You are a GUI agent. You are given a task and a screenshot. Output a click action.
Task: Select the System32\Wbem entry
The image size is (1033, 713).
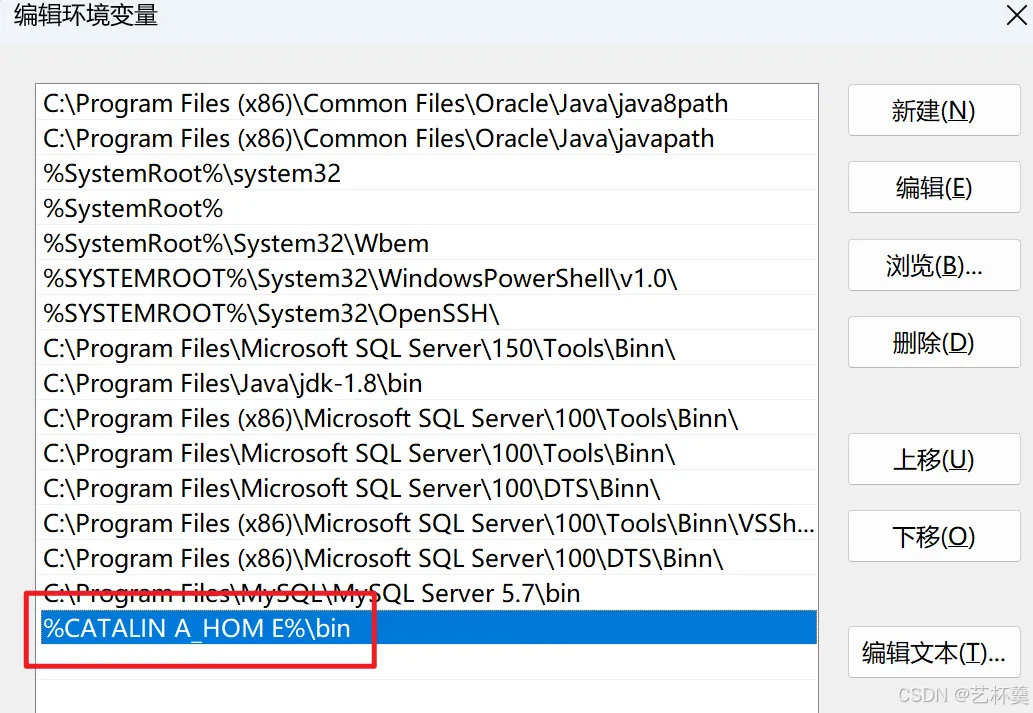pyautogui.click(x=427, y=243)
